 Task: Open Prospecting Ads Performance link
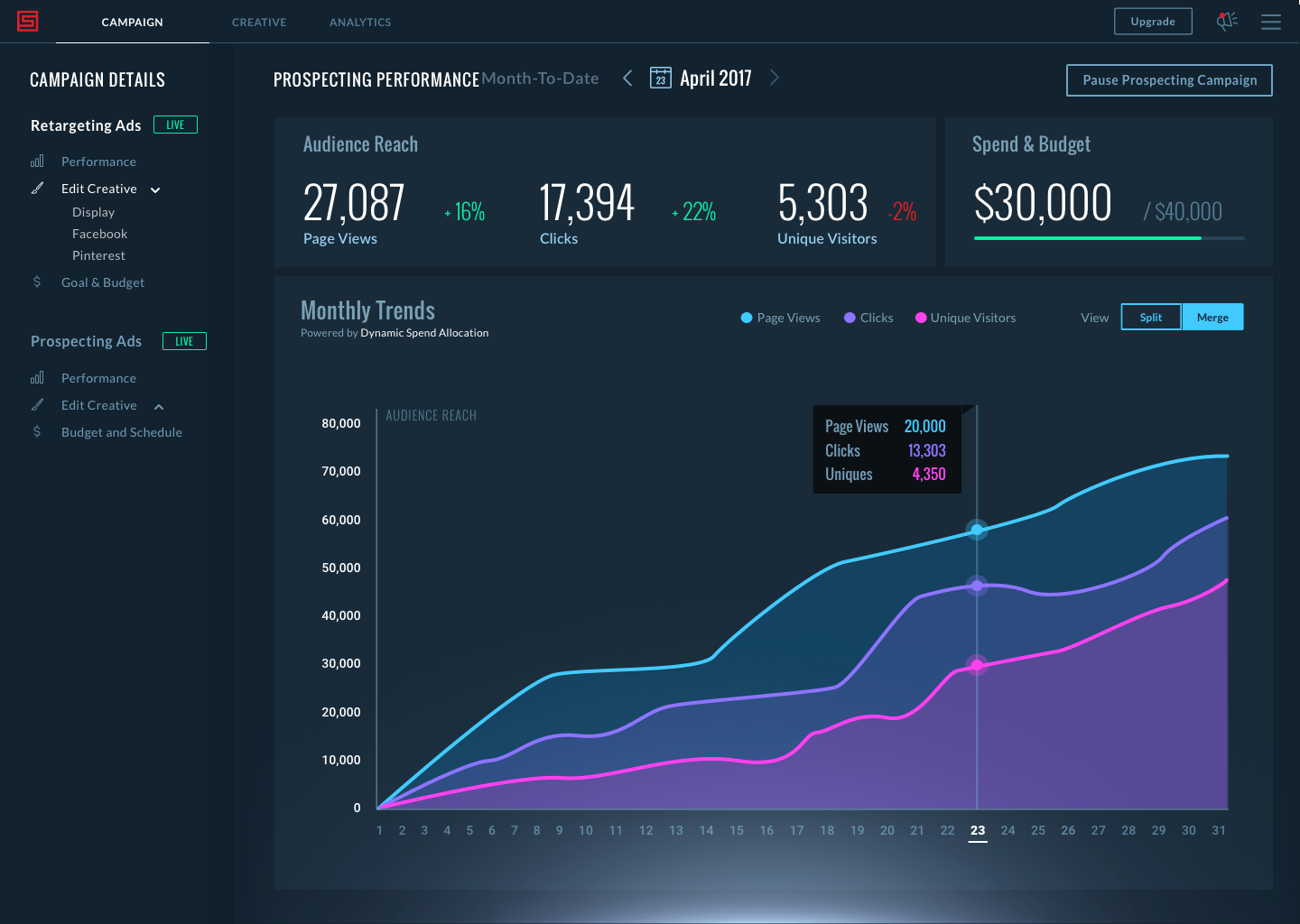tap(99, 378)
